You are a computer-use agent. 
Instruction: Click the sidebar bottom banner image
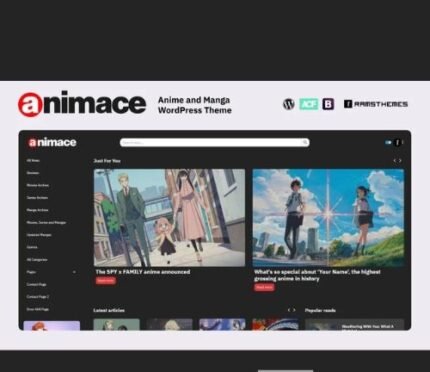coord(52,326)
